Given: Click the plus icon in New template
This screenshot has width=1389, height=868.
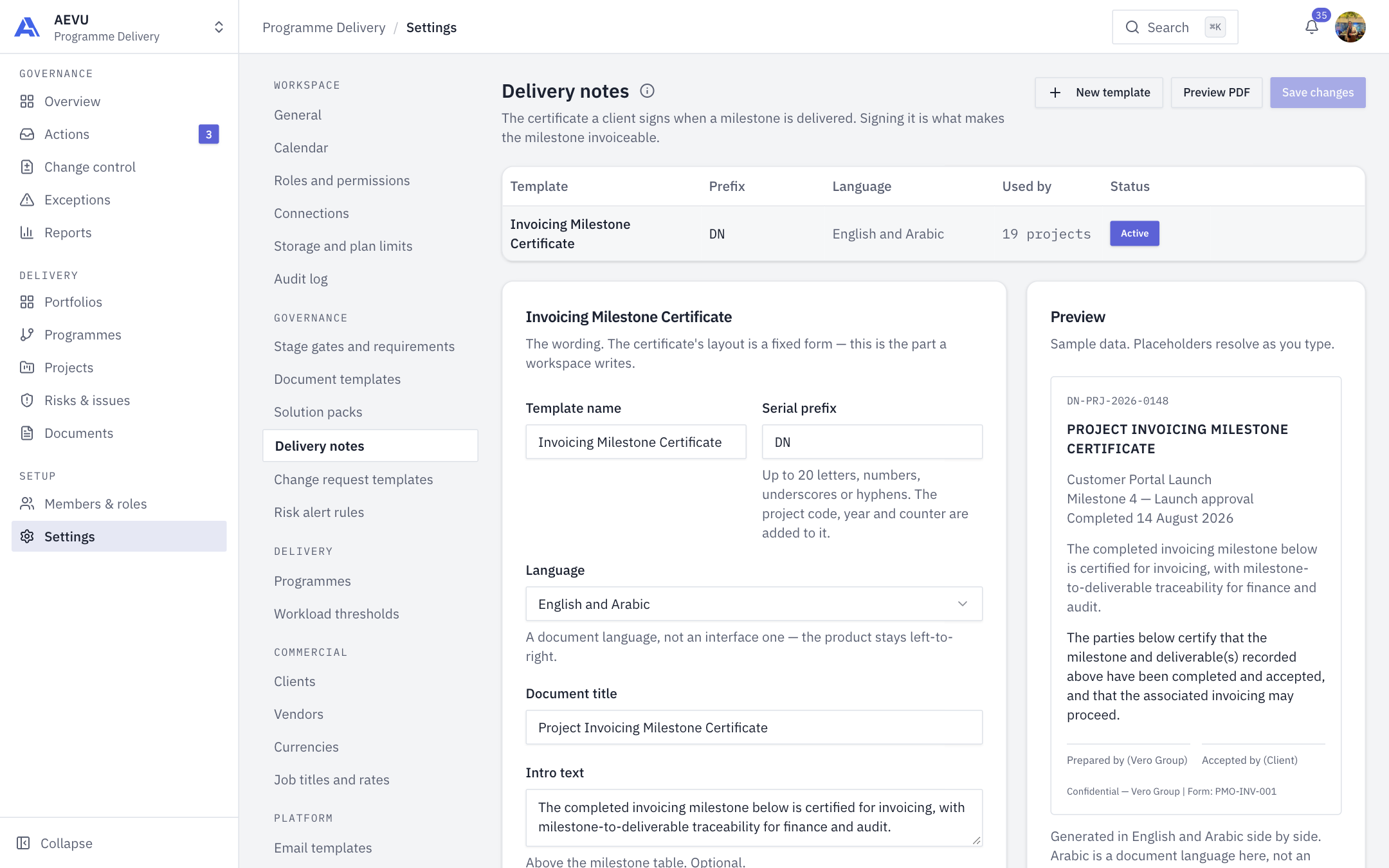Looking at the screenshot, I should point(1055,93).
